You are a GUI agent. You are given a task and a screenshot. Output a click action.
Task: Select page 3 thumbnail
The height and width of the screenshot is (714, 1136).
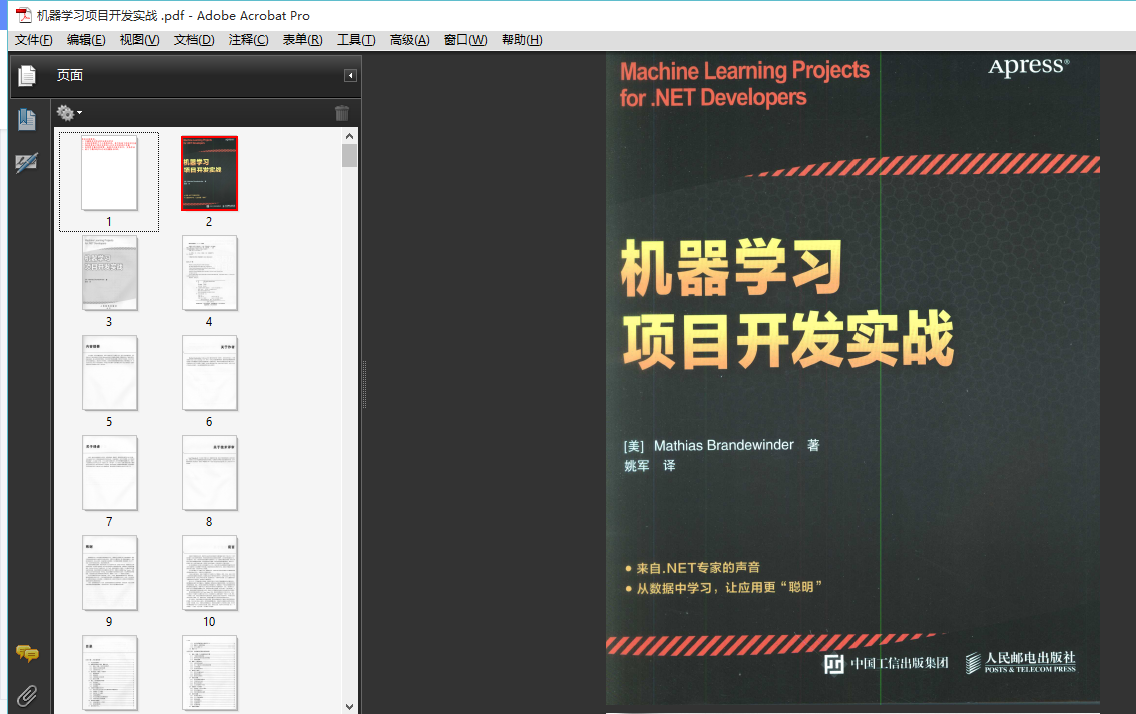pyautogui.click(x=109, y=273)
